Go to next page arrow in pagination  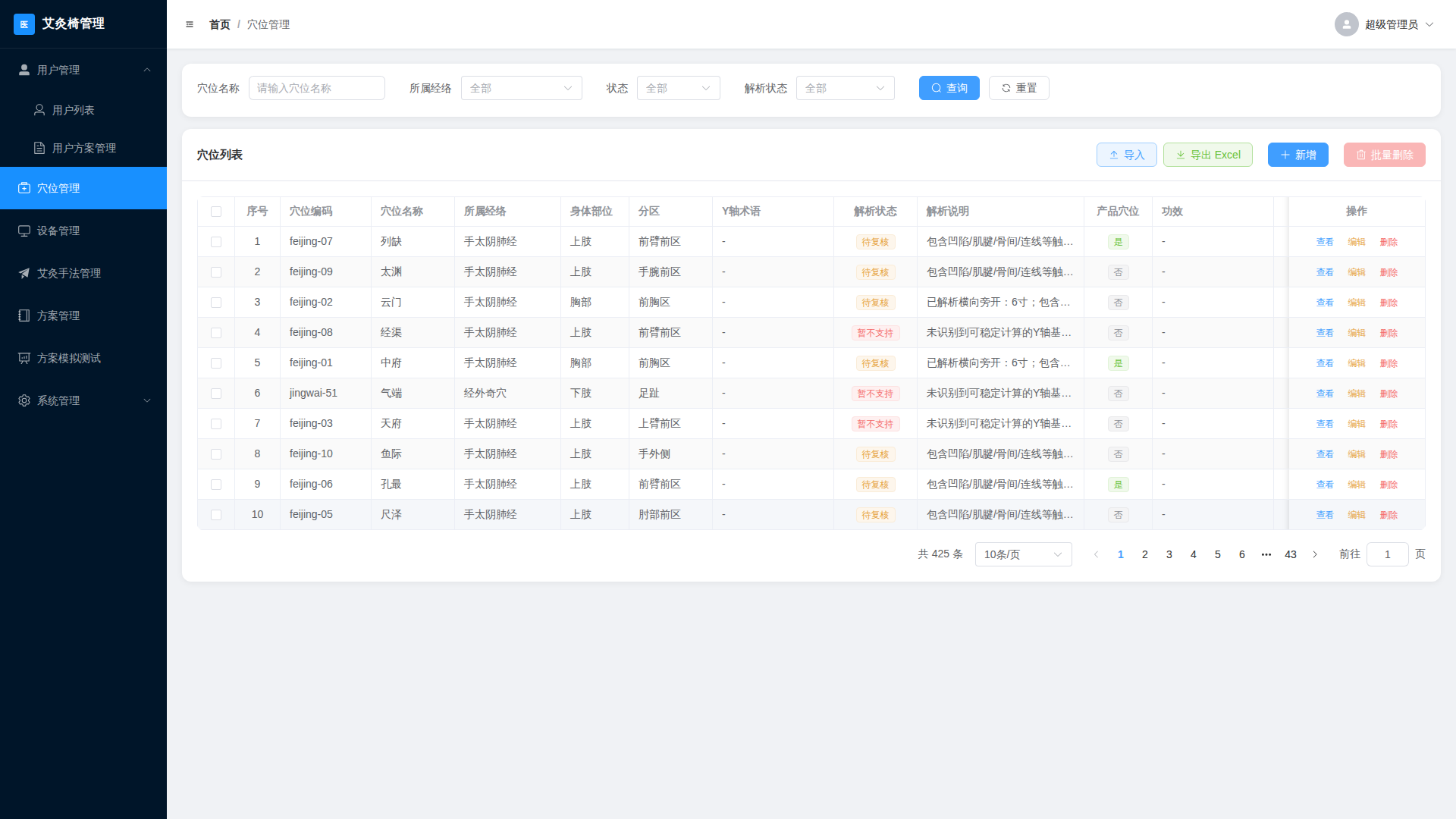(x=1315, y=554)
